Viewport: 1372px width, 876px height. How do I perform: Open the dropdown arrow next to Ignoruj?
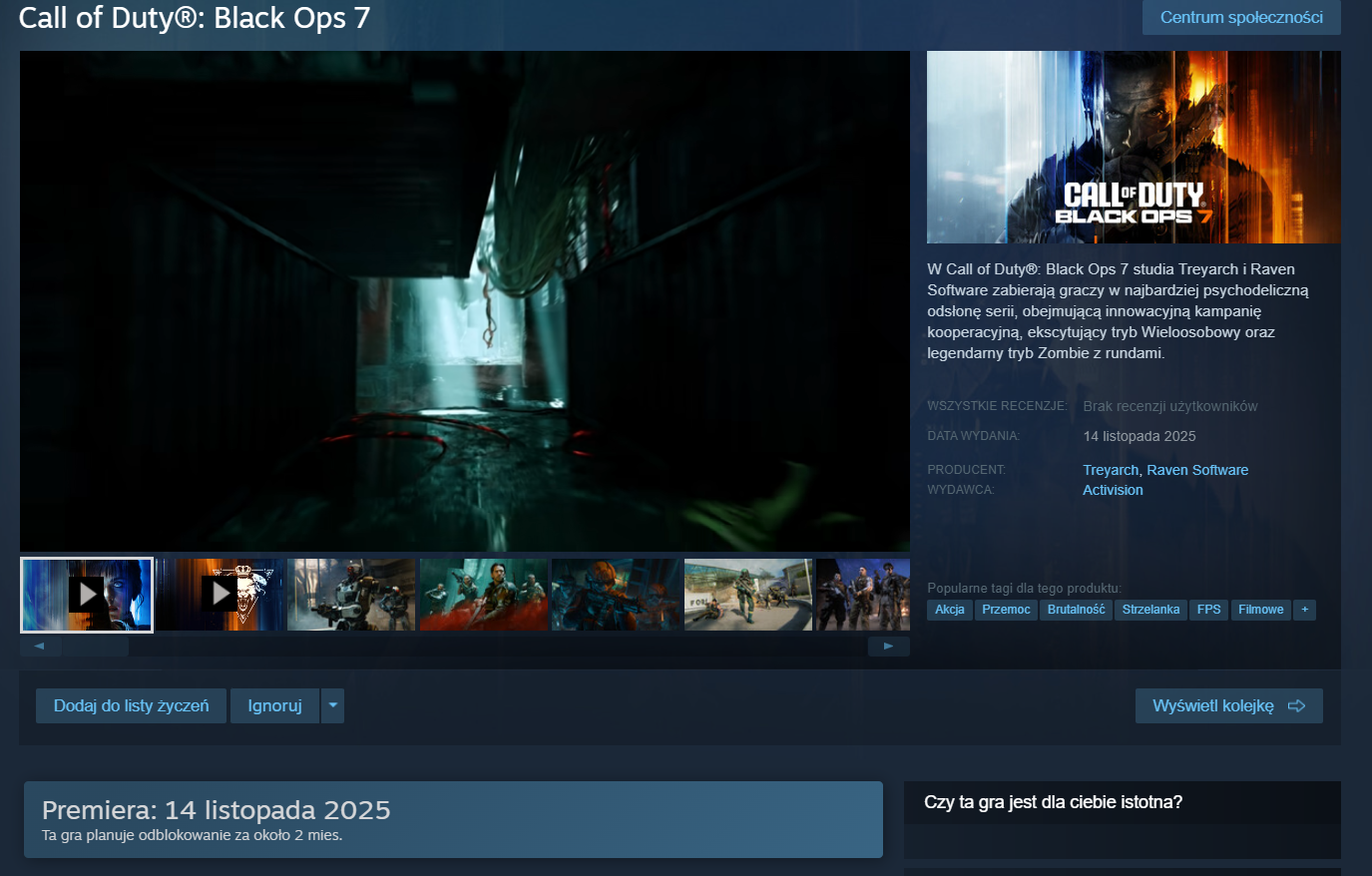click(x=333, y=705)
